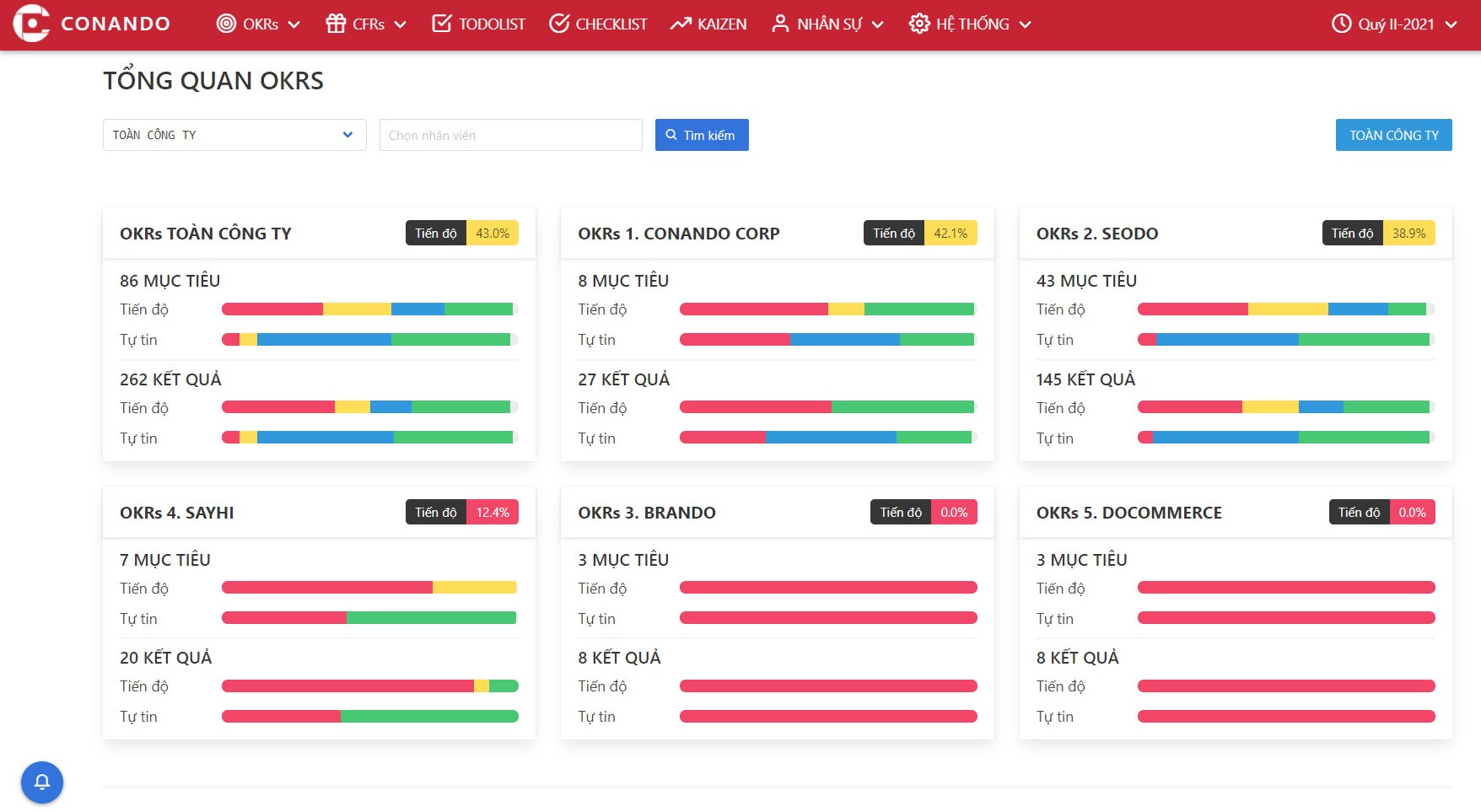Click Tự tin bar under 20 KẾT QUẢ
The height and width of the screenshot is (812, 1481).
(x=369, y=717)
